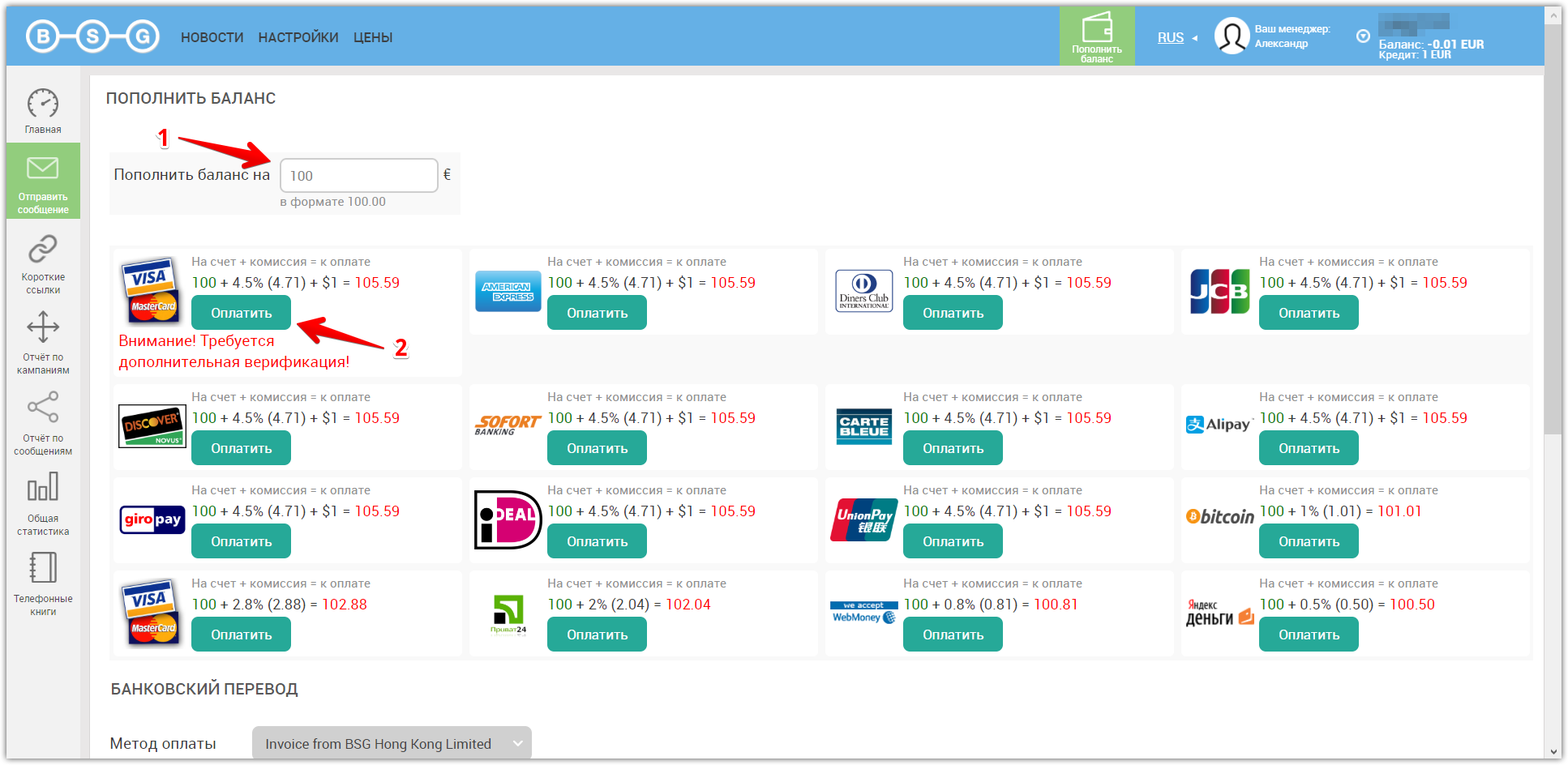Image resolution: width=1568 pixels, height=765 pixels.
Task: Open the НАСТРОЙКИ menu
Action: pos(298,37)
